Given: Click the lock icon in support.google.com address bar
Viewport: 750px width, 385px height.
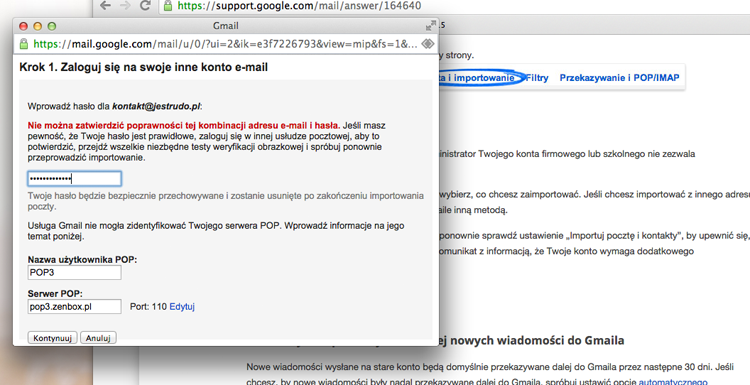Looking at the screenshot, I should (x=167, y=5).
